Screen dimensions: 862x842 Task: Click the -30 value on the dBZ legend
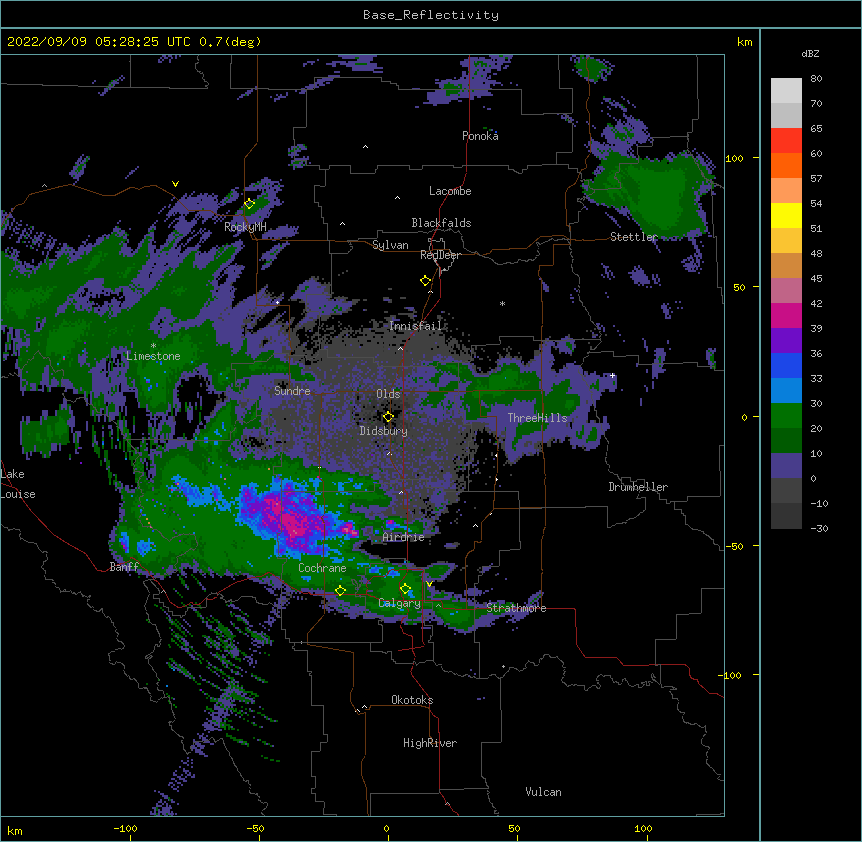click(819, 529)
